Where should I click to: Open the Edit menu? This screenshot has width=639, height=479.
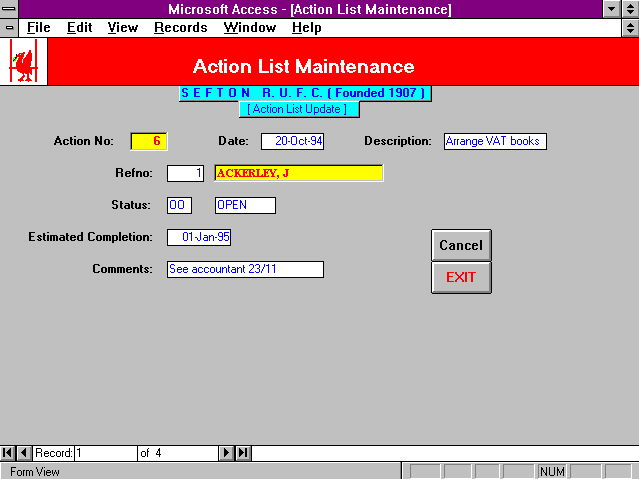pos(79,28)
